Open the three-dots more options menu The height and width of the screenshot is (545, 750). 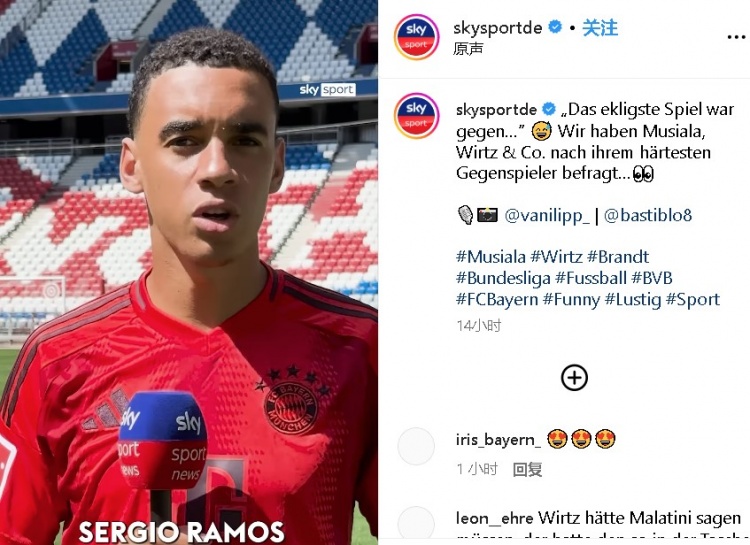click(x=736, y=37)
